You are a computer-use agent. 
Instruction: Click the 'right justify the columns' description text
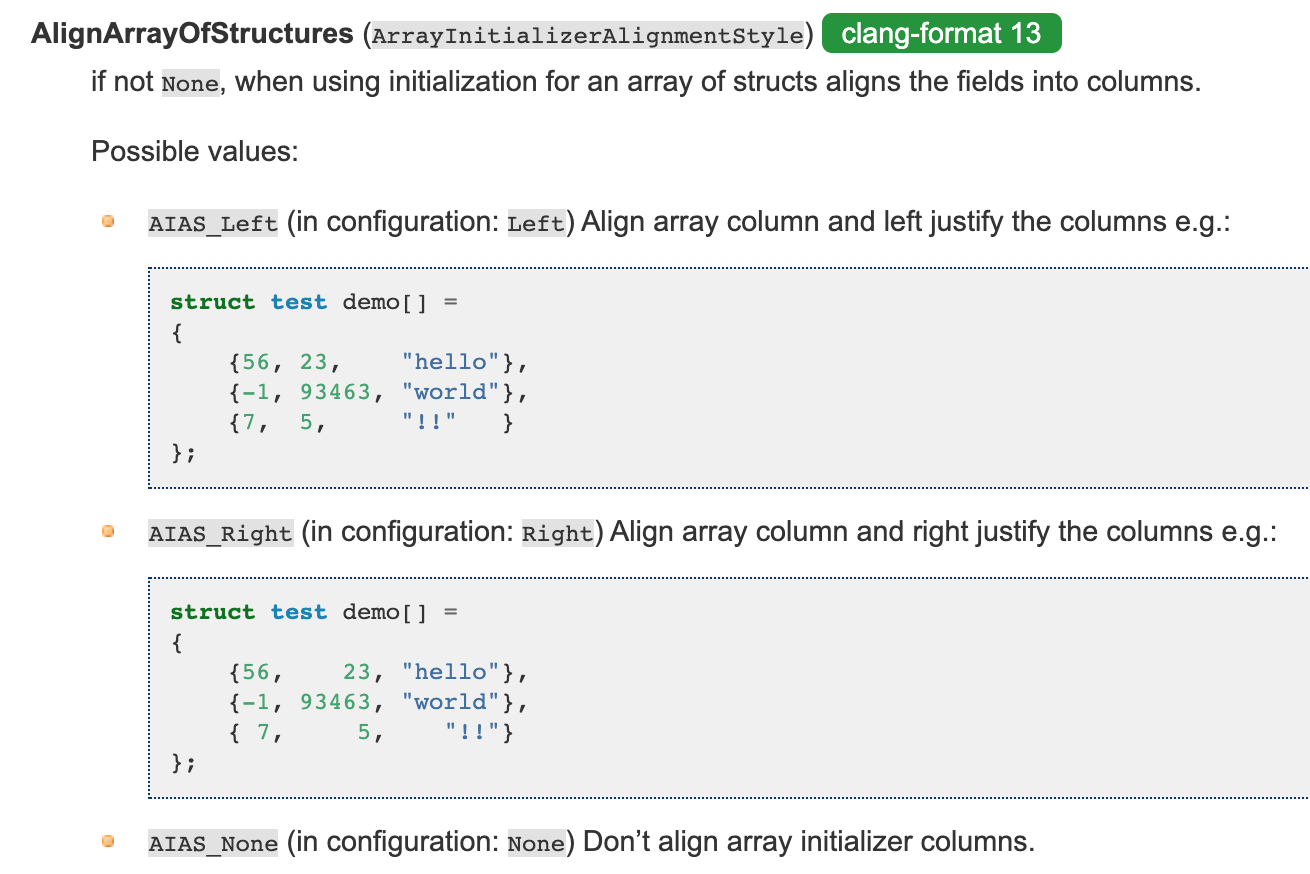tap(1063, 531)
